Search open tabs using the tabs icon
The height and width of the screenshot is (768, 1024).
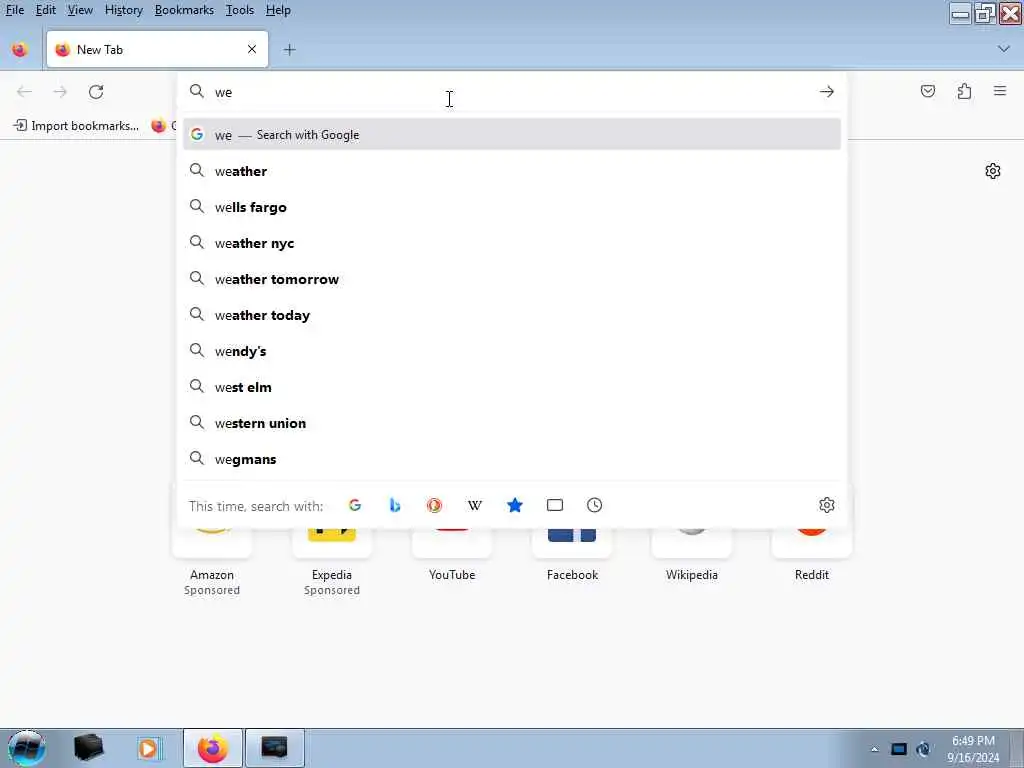click(554, 505)
